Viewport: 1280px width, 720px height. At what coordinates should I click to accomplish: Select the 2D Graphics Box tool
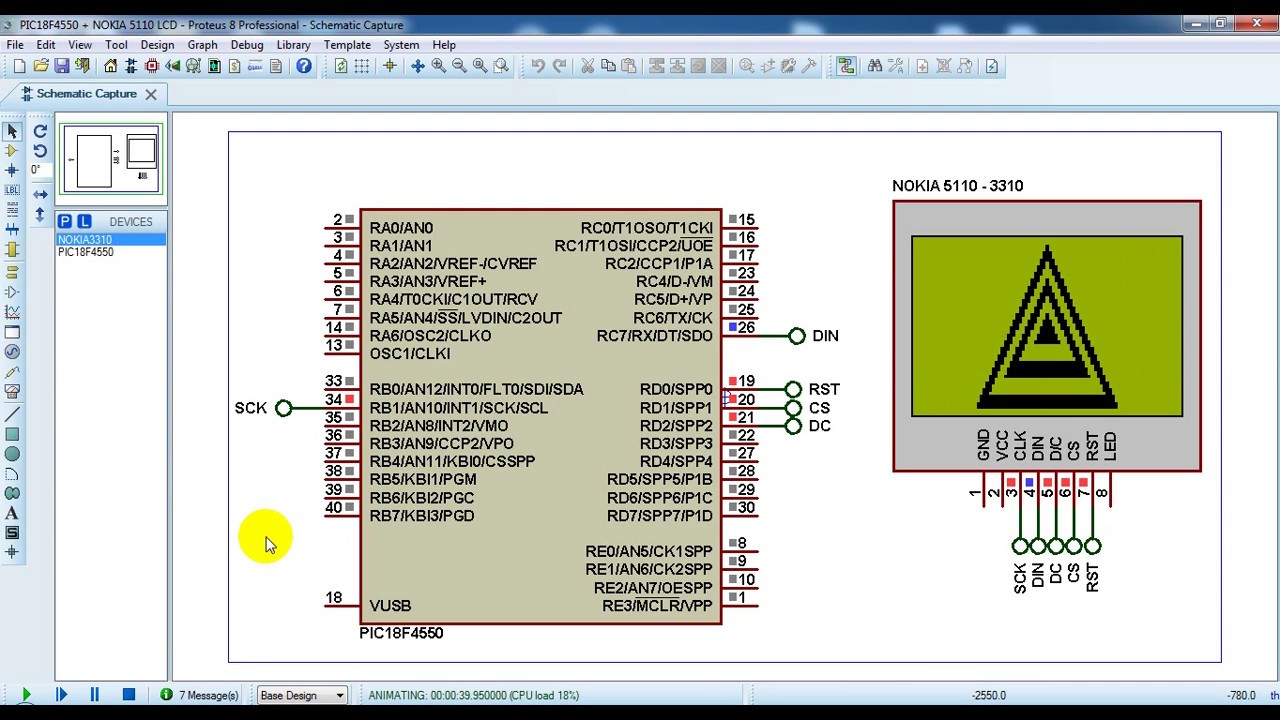point(12,435)
